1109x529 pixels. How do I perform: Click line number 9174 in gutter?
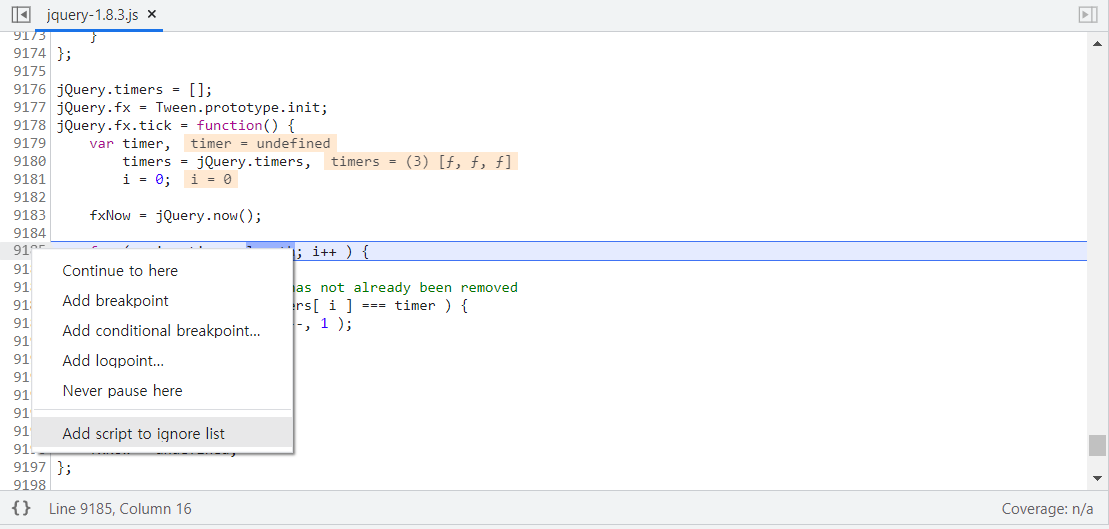tap(30, 53)
